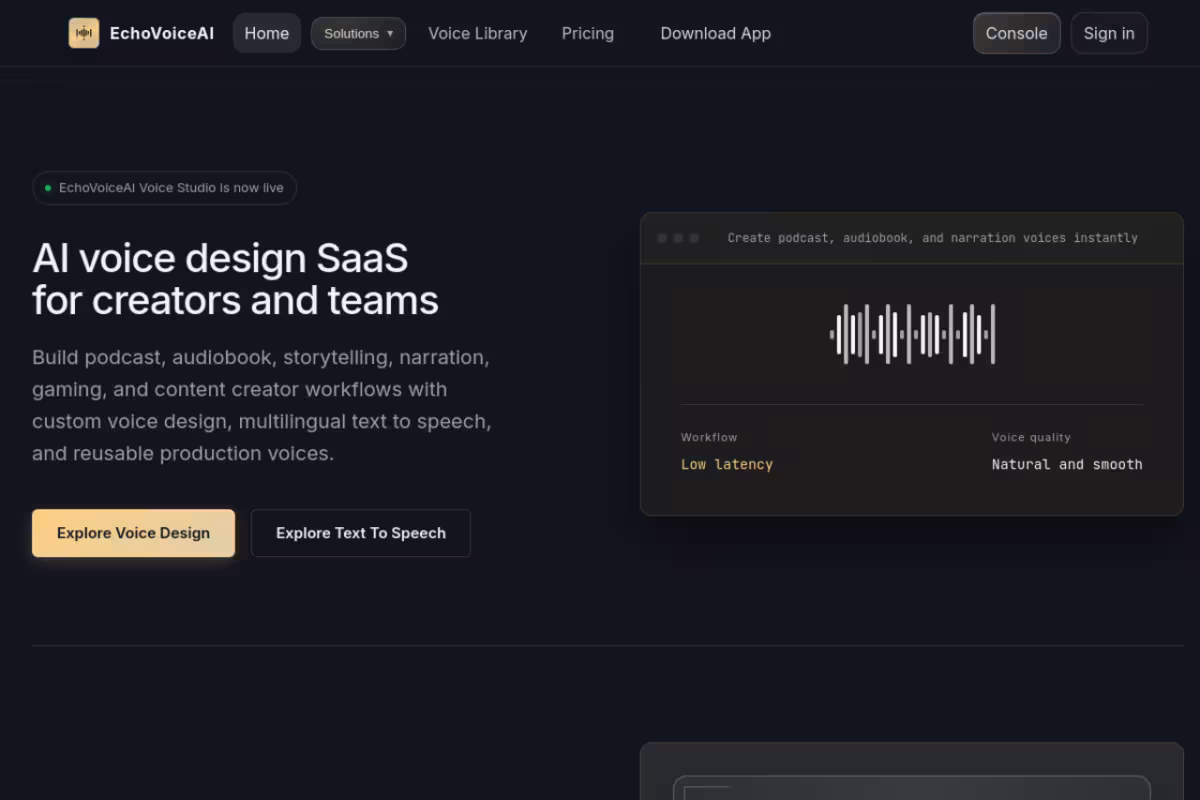1200x800 pixels.
Task: Open the Download App link
Action: click(x=716, y=33)
